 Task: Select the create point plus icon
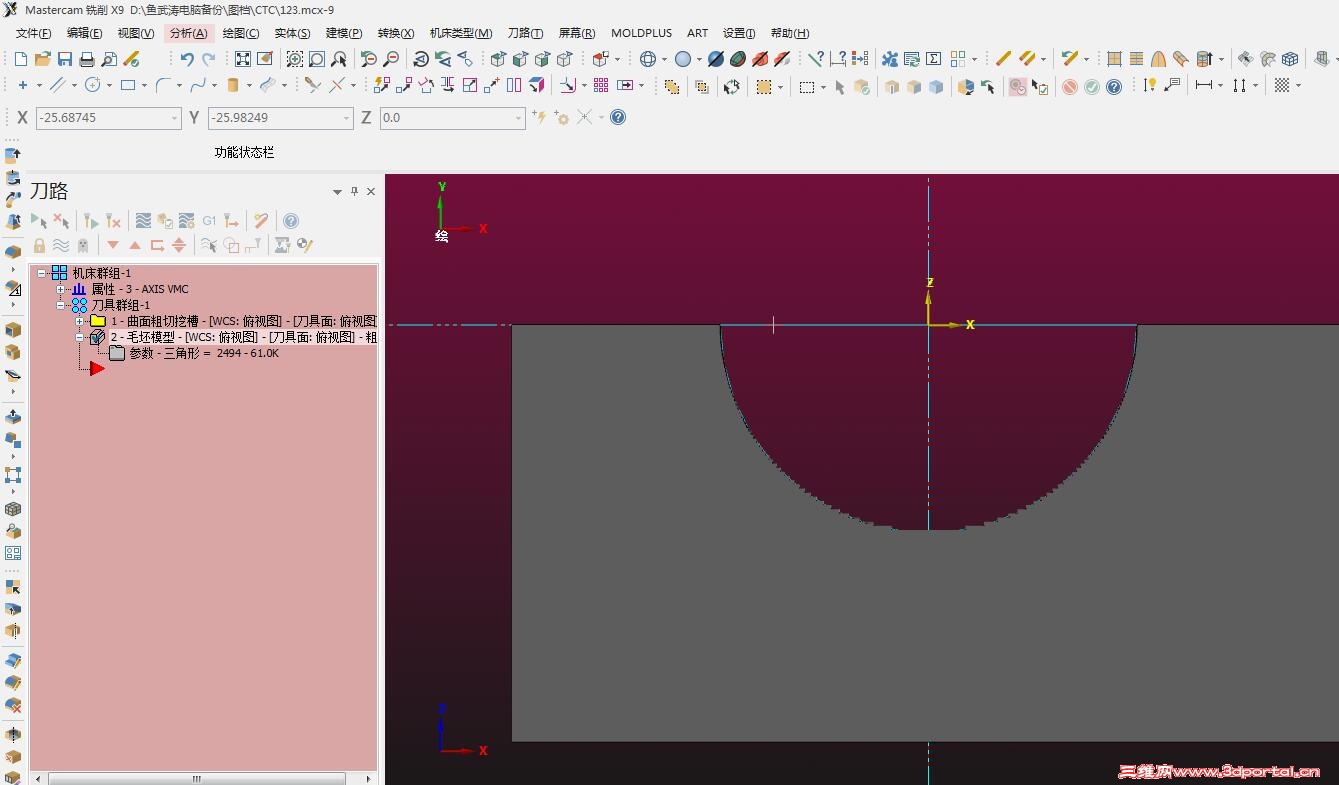pos(23,85)
